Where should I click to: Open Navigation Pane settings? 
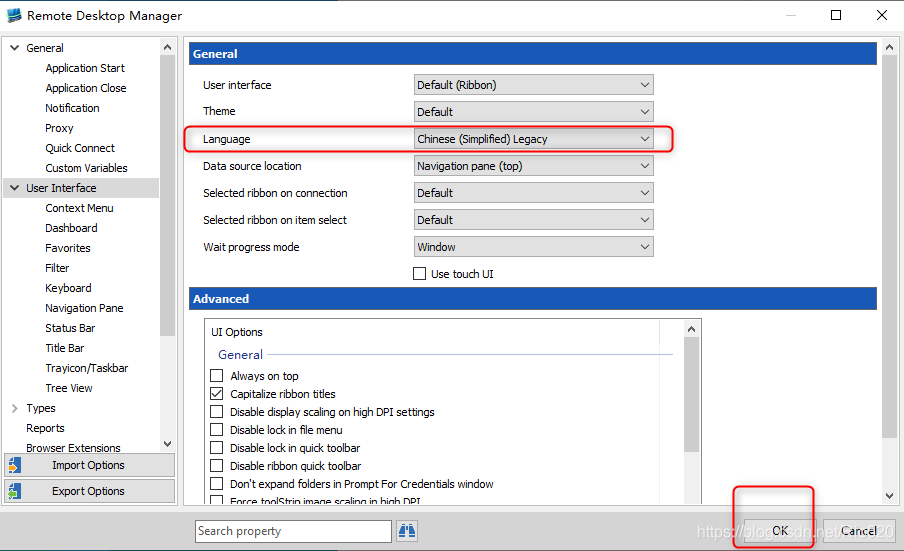(84, 308)
